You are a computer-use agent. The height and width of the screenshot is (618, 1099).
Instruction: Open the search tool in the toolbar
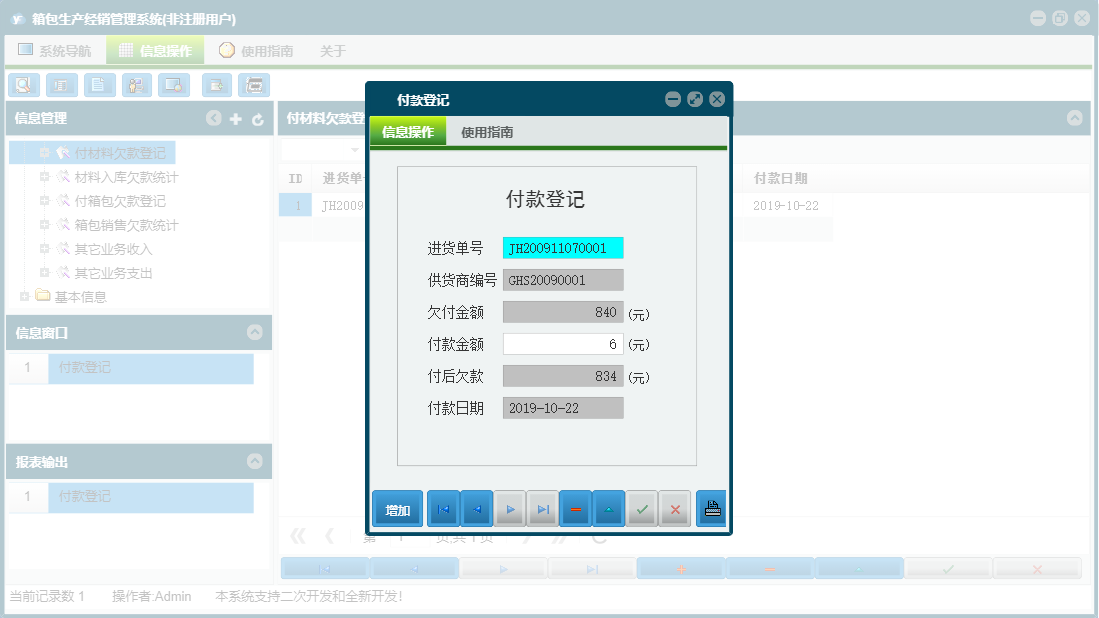23,85
